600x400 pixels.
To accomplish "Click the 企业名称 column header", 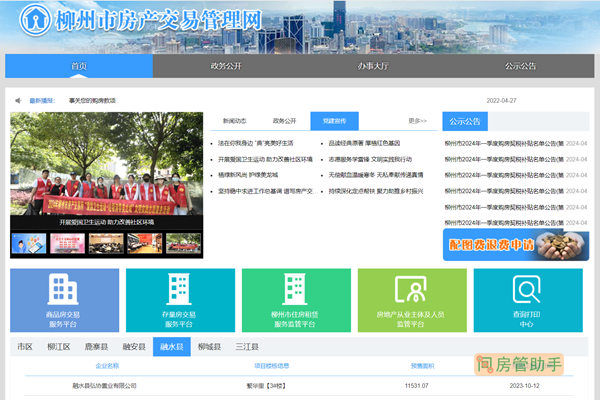I will click(x=107, y=366).
